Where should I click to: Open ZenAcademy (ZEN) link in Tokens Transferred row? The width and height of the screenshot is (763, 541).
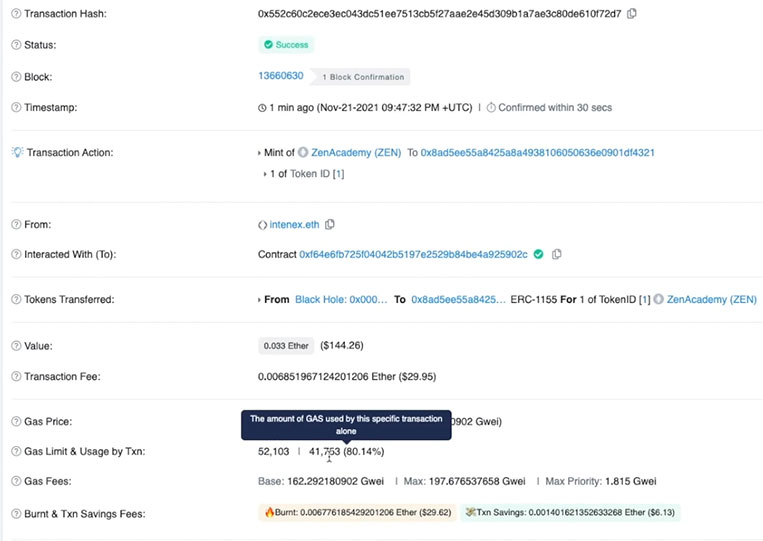click(712, 299)
